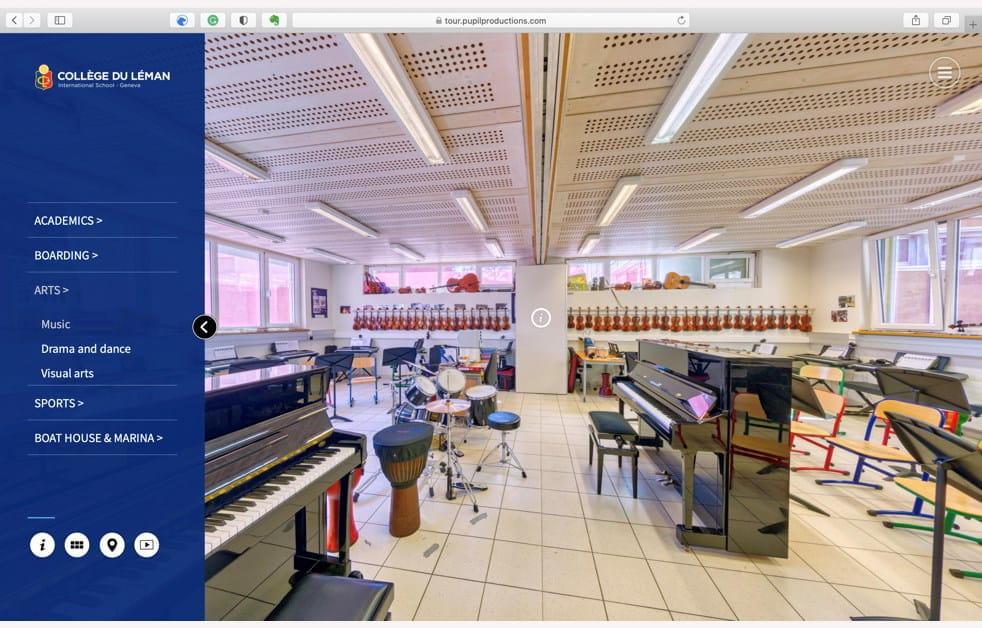The image size is (982, 628).
Task: Click the address bar showing tour.pupilproductions.com
Action: pos(490,20)
